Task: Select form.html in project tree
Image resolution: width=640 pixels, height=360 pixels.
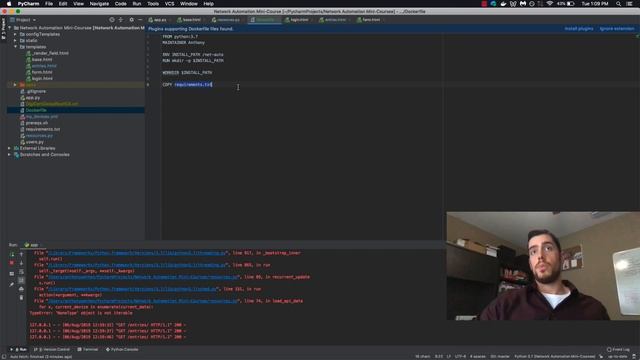Action: [x=39, y=72]
